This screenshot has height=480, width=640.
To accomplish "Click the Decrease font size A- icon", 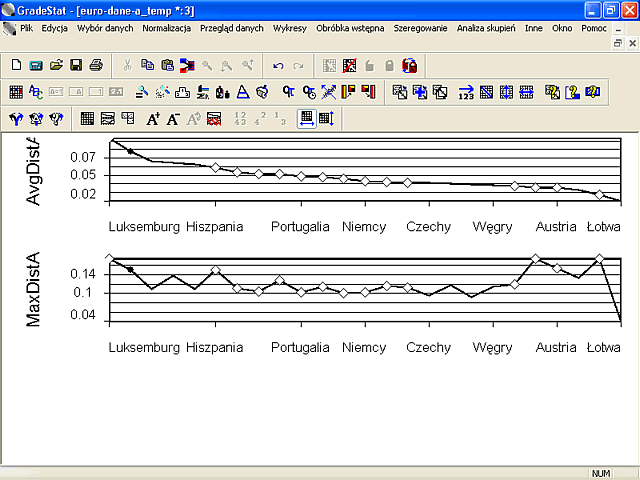I will tap(173, 119).
